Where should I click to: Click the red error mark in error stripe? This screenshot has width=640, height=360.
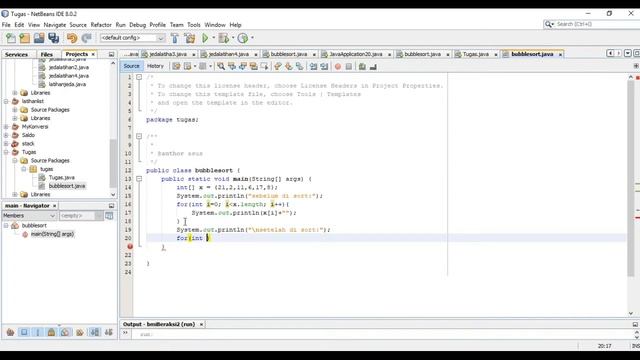tap(637, 218)
